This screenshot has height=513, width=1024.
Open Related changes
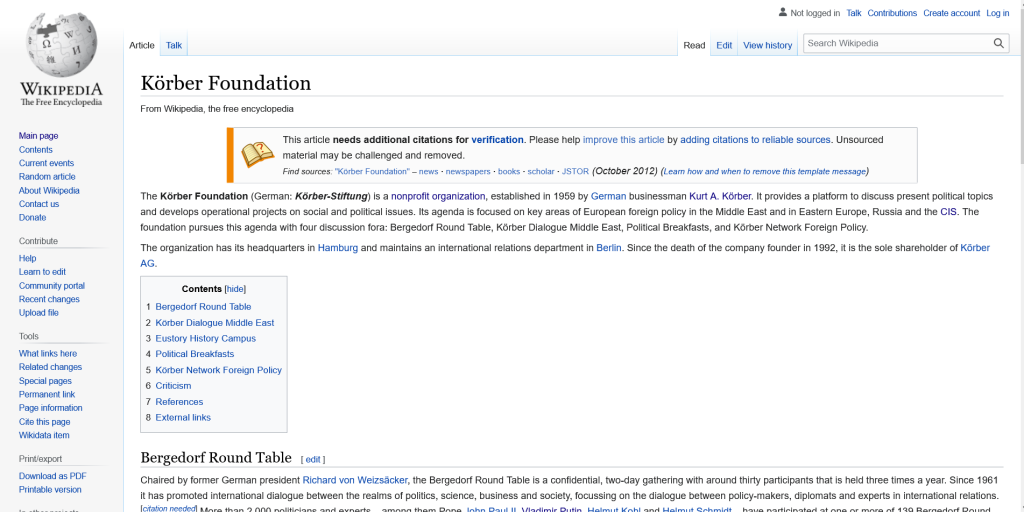click(50, 367)
